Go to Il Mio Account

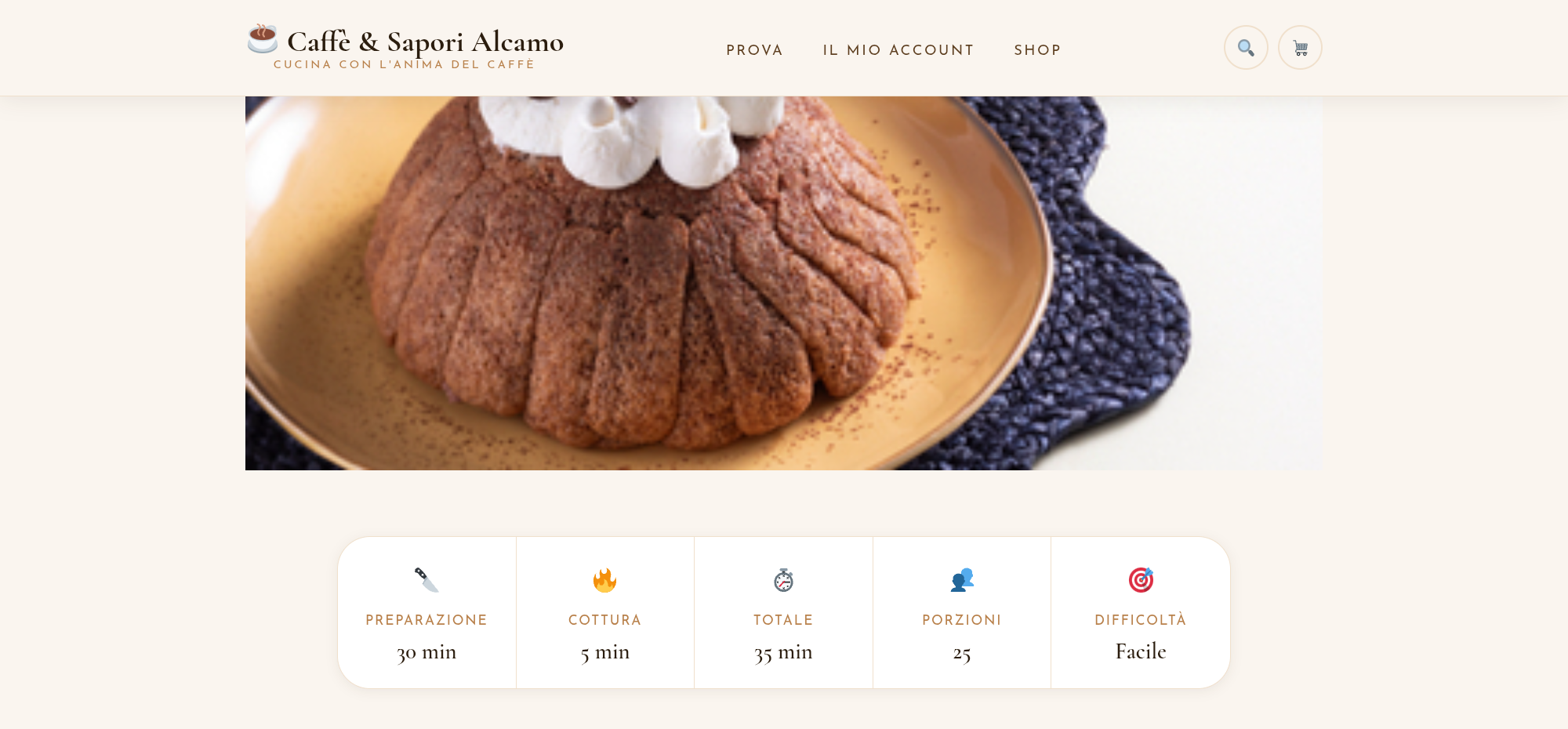tap(898, 50)
